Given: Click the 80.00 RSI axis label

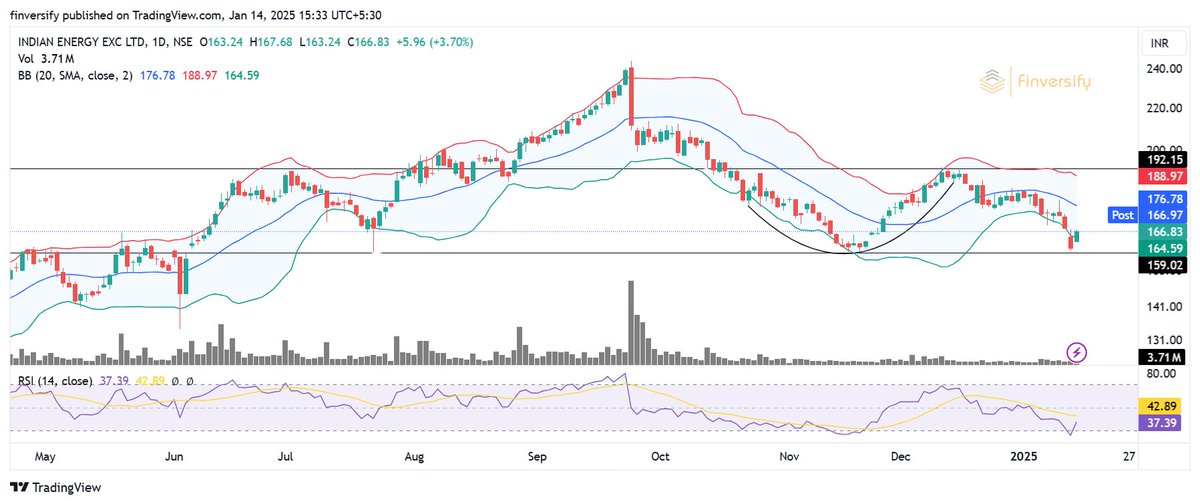Looking at the screenshot, I should pos(1161,373).
